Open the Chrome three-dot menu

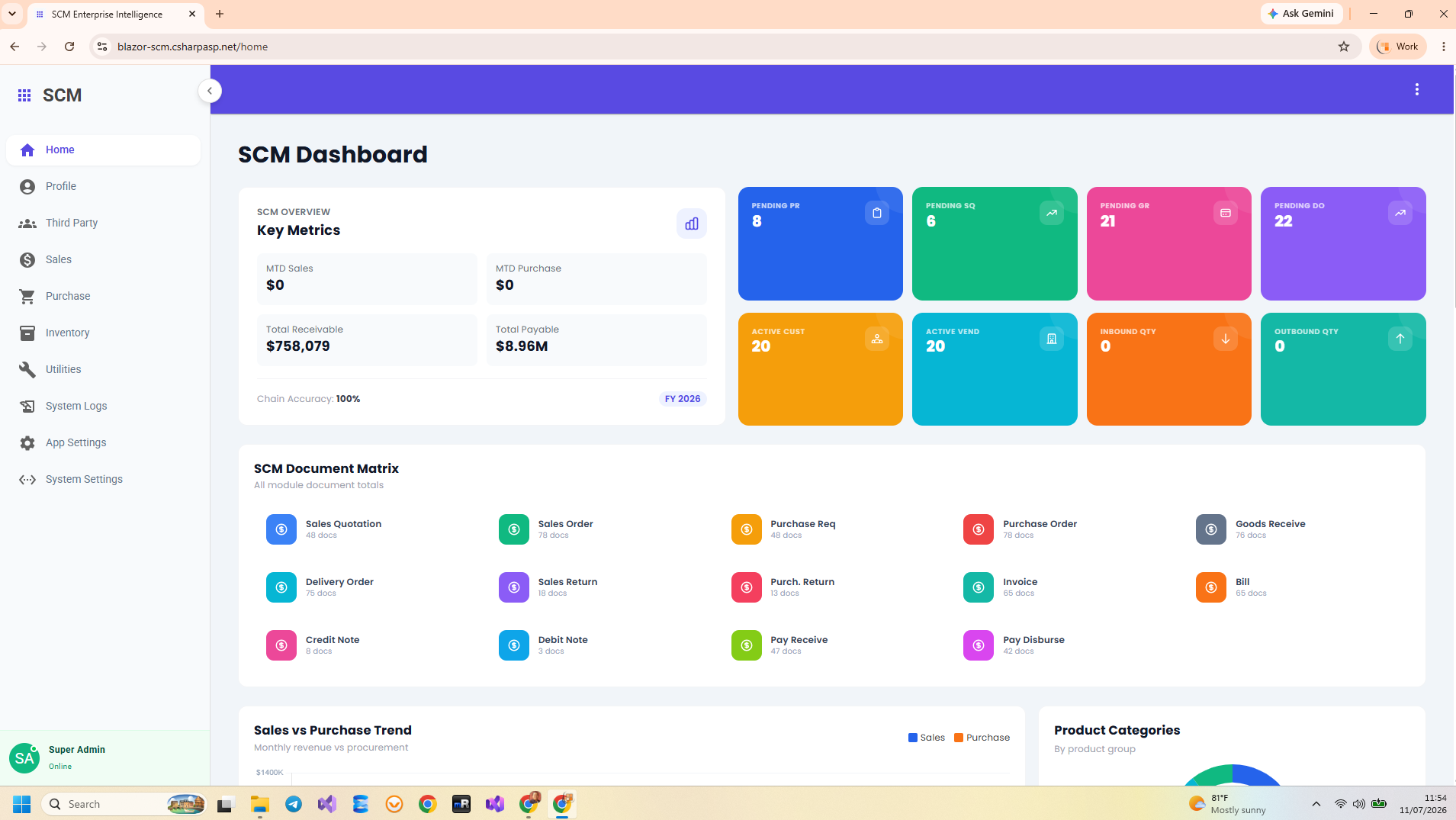click(1443, 47)
